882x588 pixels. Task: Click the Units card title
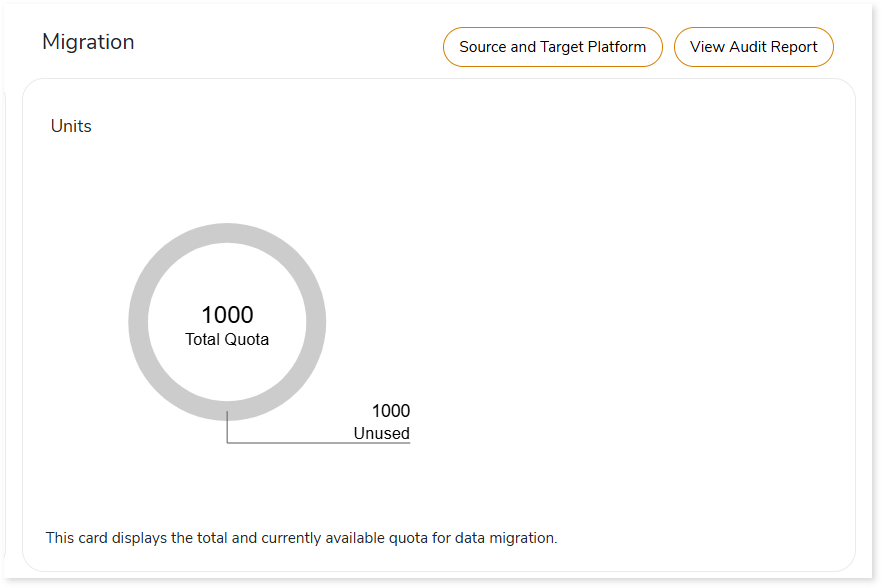tap(71, 126)
